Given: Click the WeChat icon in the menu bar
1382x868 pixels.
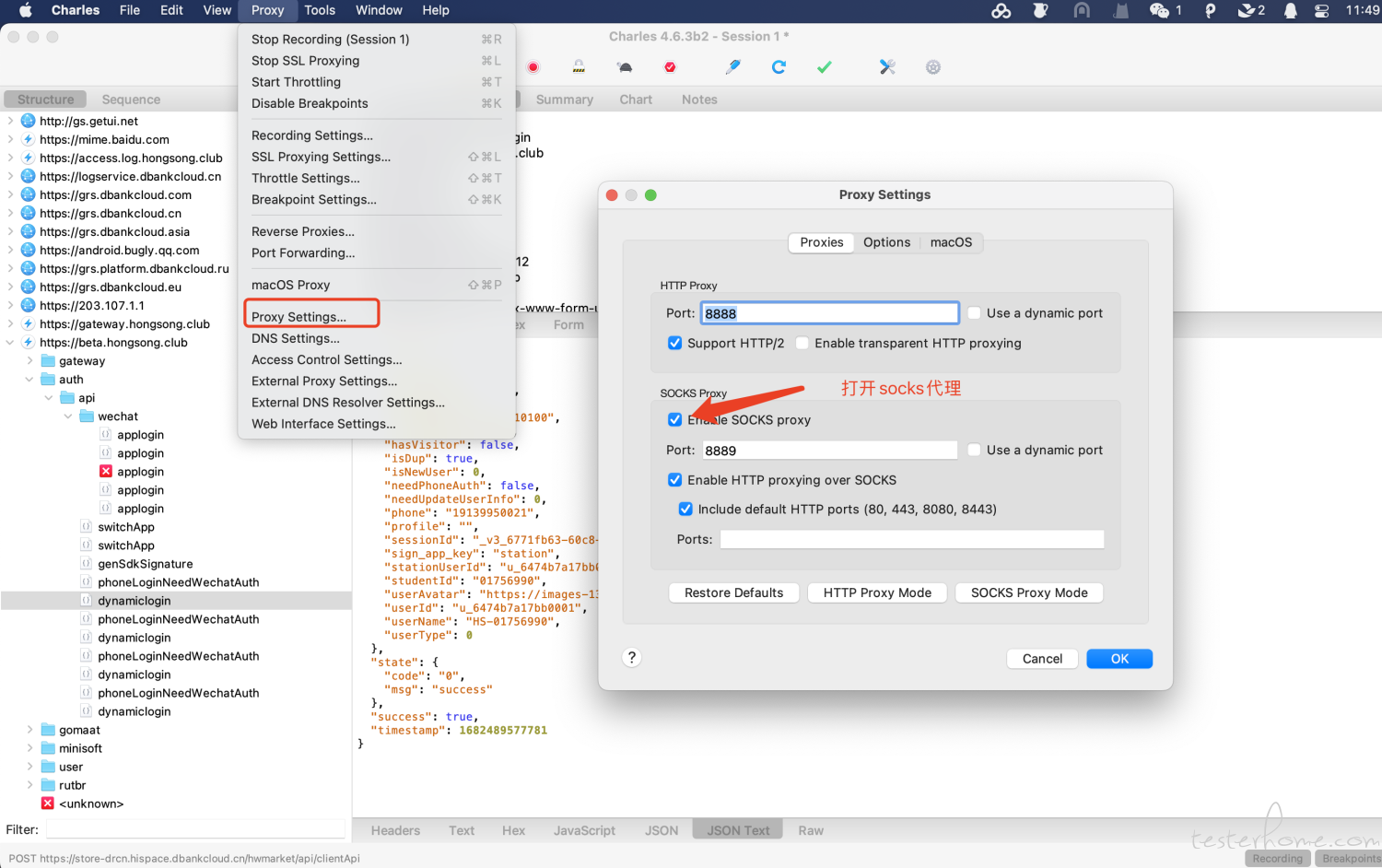Looking at the screenshot, I should [x=1159, y=10].
